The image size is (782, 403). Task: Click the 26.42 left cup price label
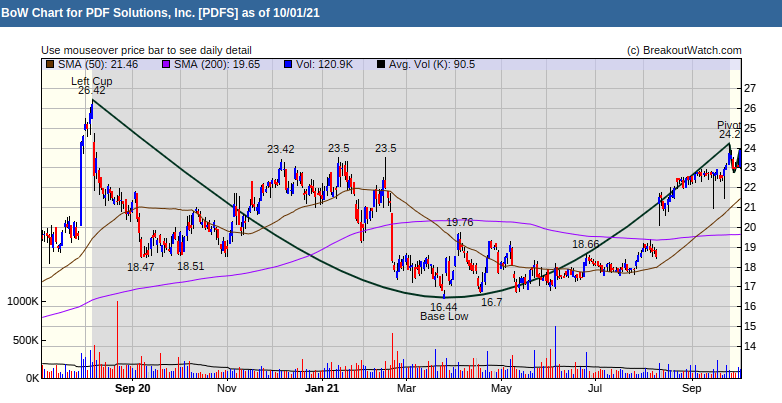click(x=92, y=91)
